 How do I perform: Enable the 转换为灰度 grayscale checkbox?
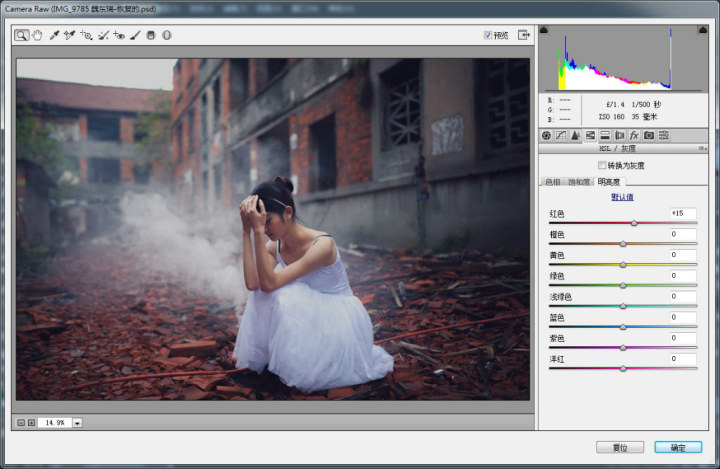click(602, 165)
